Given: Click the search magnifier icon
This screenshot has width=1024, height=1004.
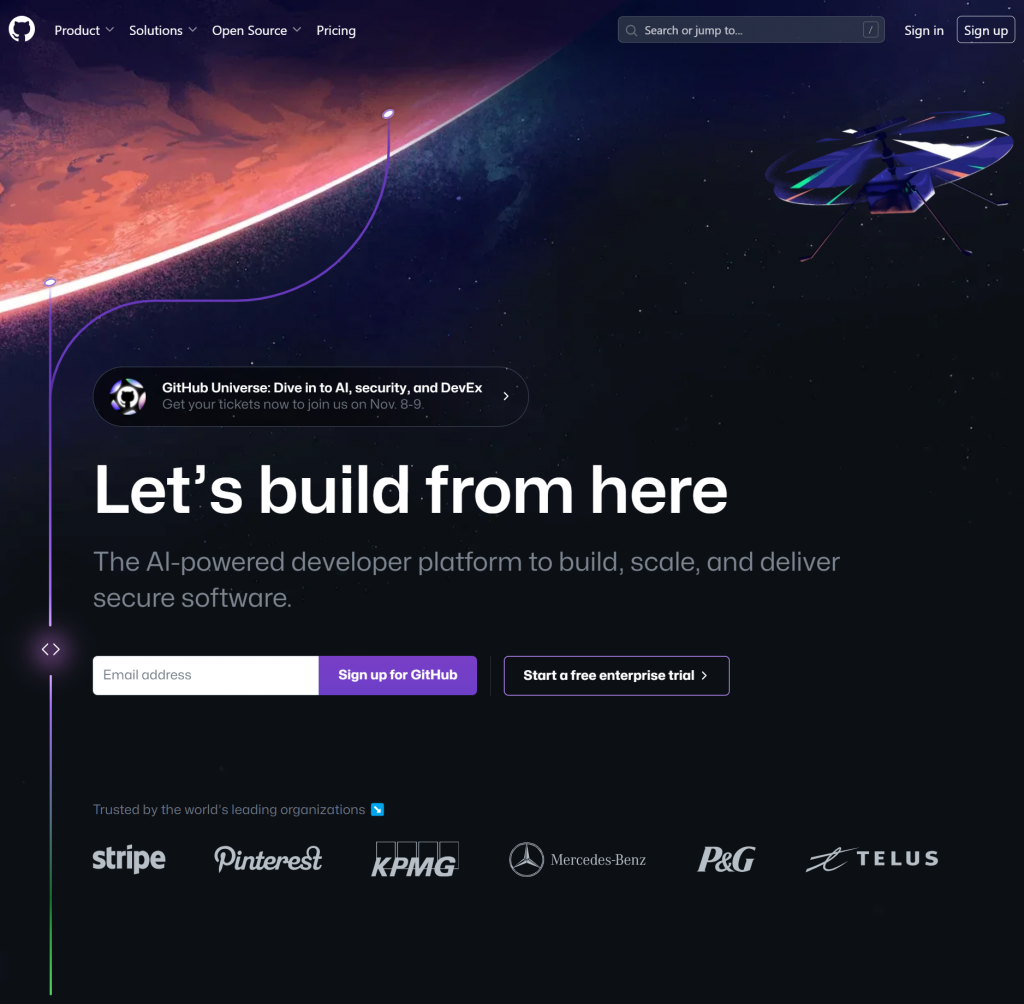Looking at the screenshot, I should 631,30.
